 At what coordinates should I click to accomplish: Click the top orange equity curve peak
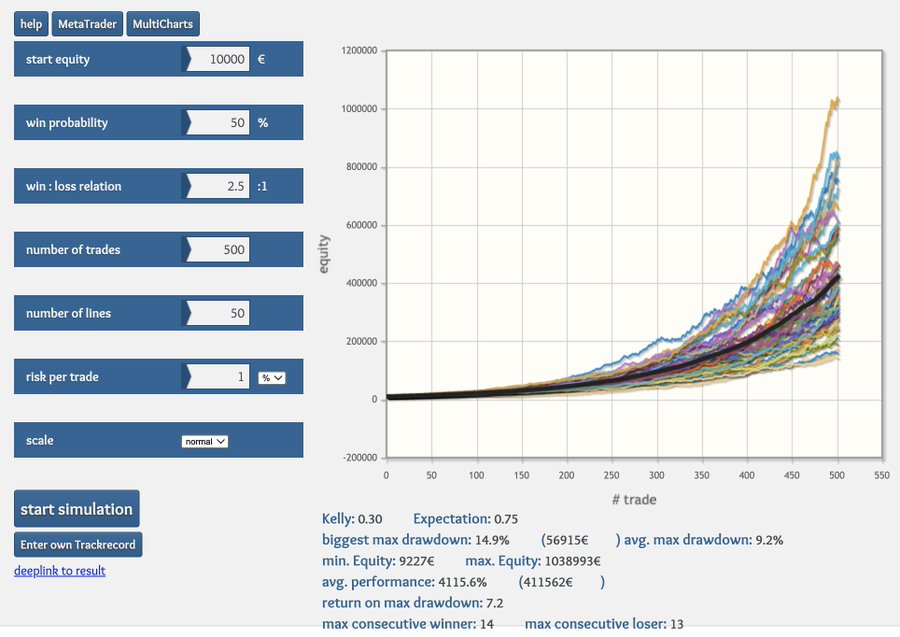836,100
